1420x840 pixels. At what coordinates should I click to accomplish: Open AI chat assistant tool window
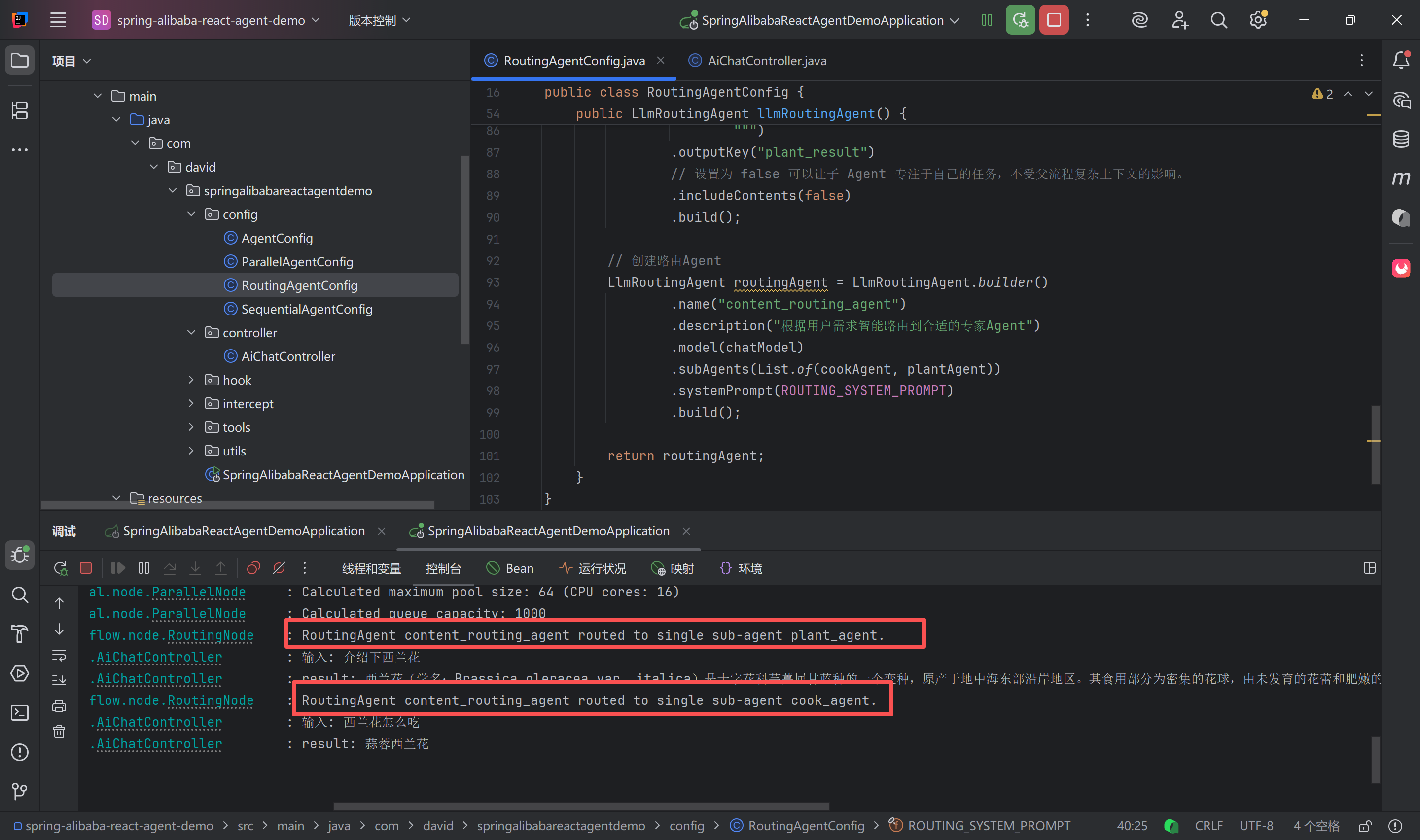pyautogui.click(x=1401, y=100)
